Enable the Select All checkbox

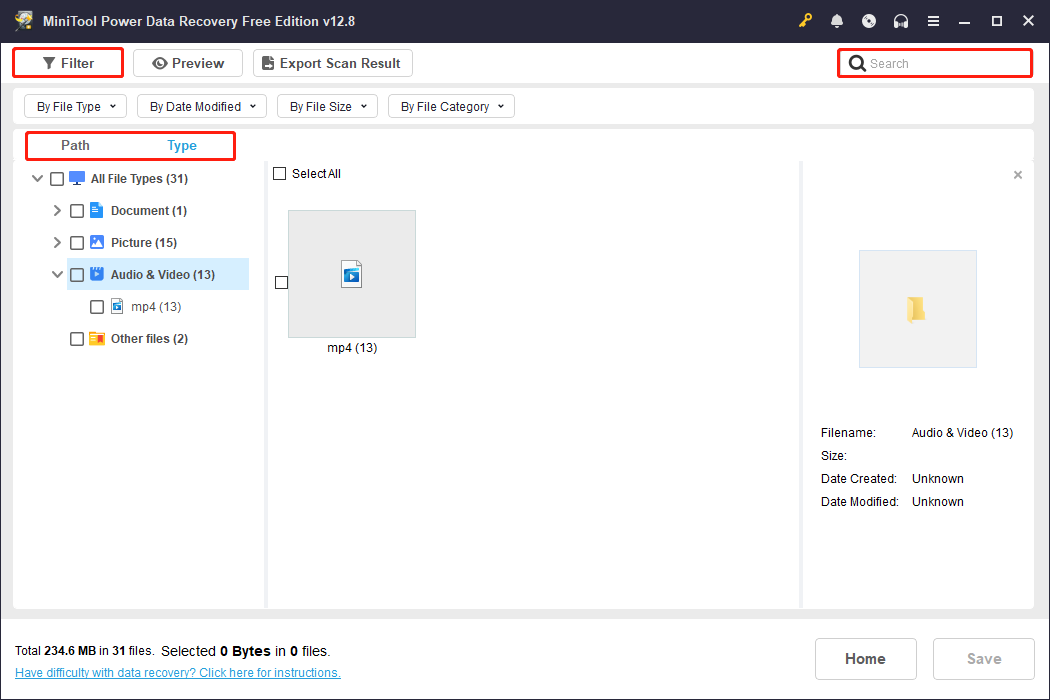(x=280, y=173)
